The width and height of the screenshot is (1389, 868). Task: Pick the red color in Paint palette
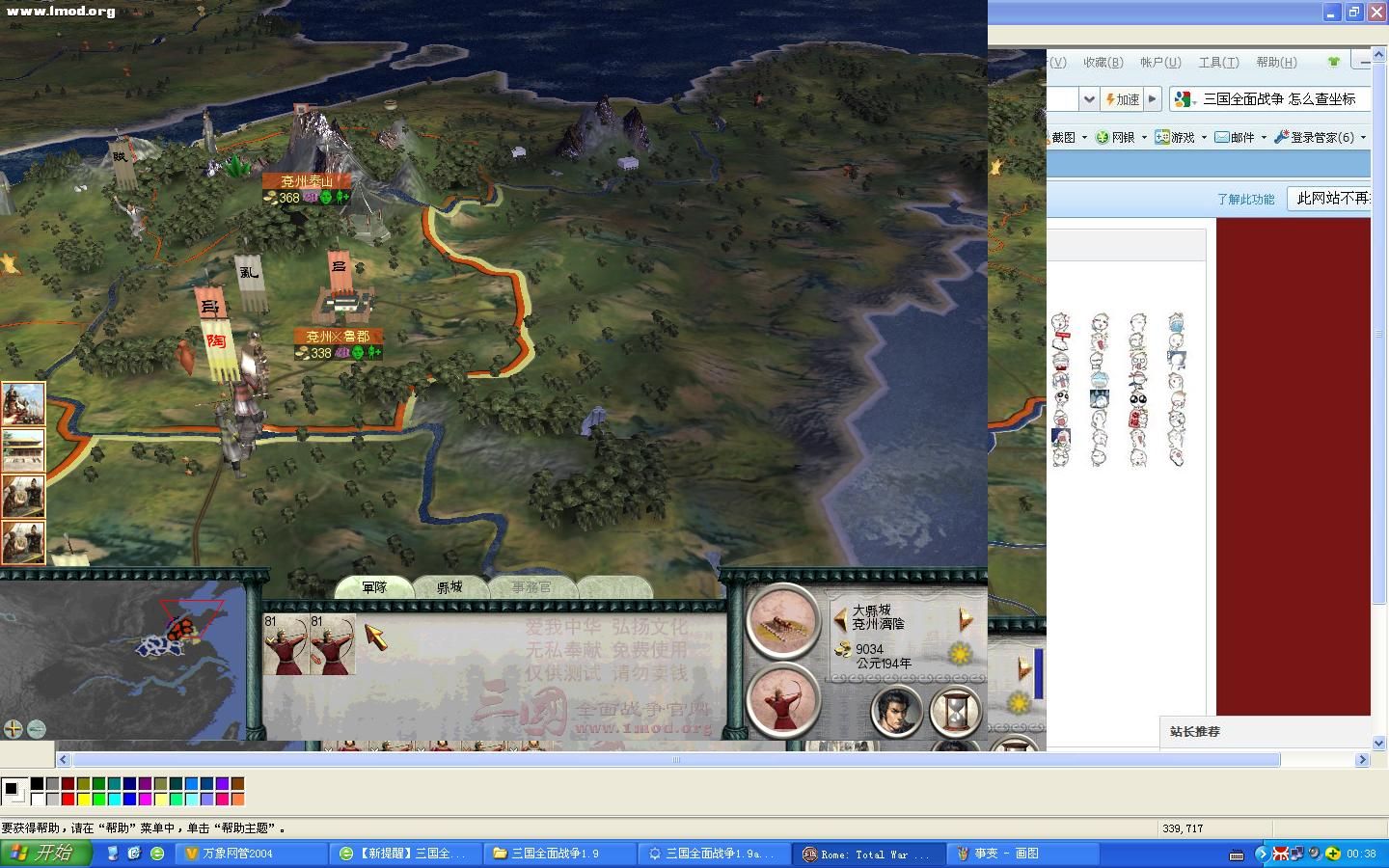tap(68, 799)
